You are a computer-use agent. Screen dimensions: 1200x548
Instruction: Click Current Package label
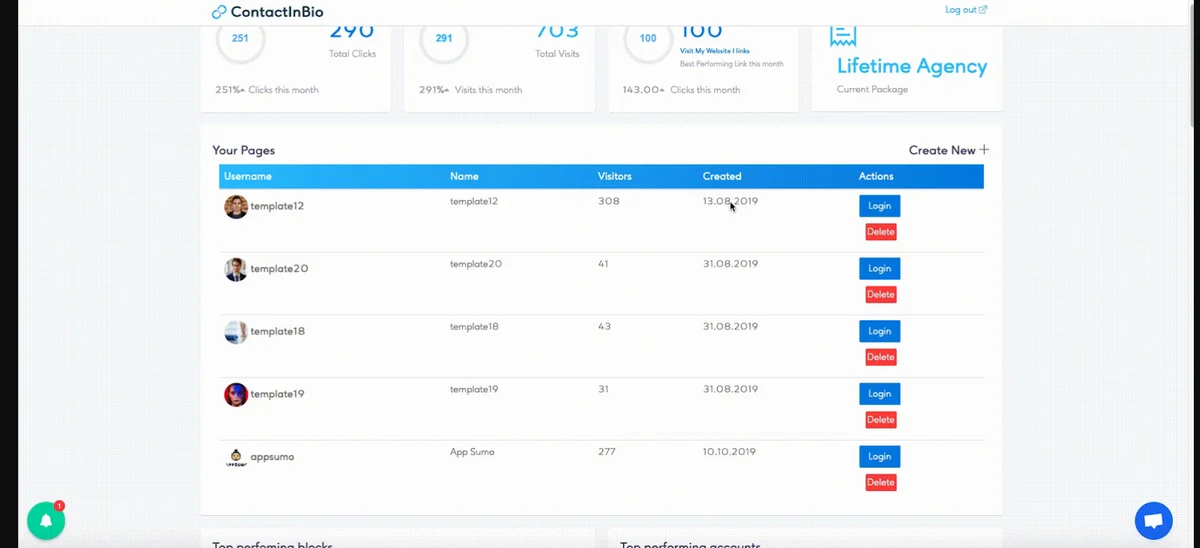(873, 90)
